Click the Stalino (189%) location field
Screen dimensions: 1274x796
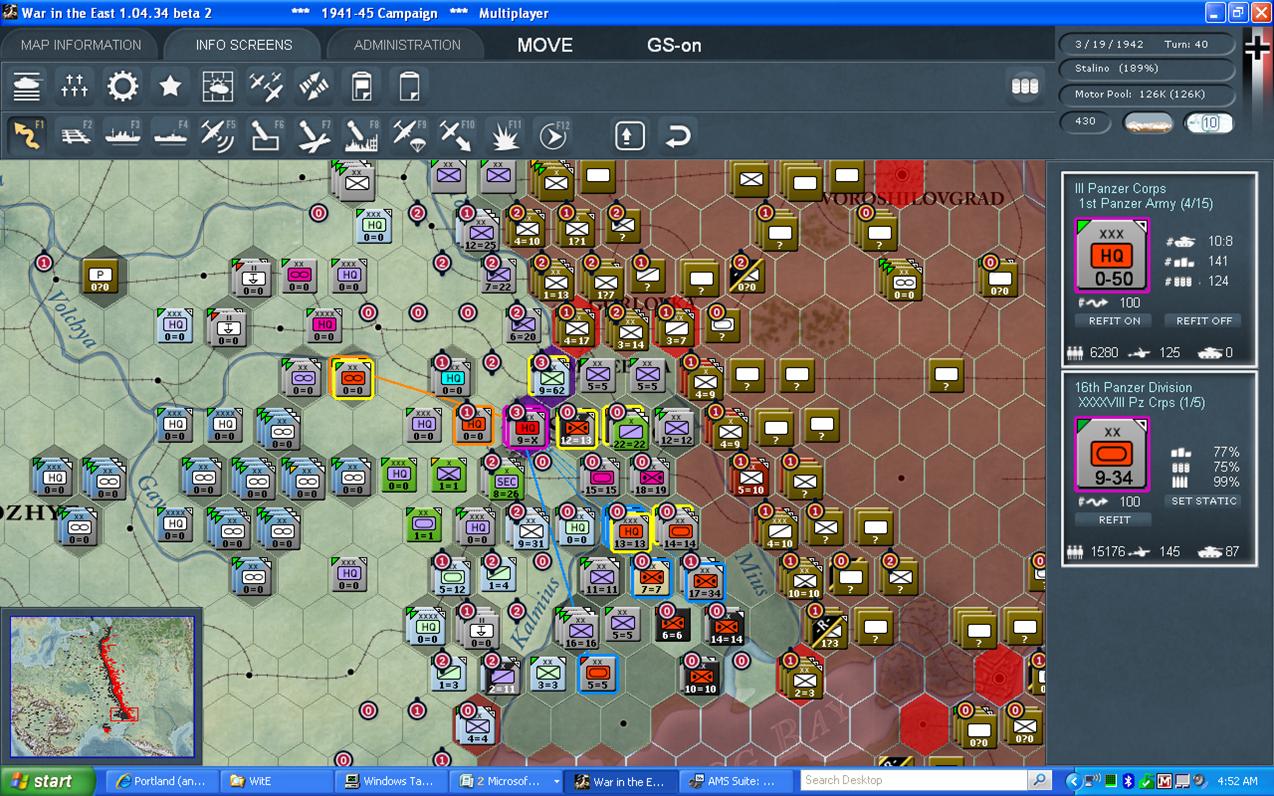(x=1147, y=69)
